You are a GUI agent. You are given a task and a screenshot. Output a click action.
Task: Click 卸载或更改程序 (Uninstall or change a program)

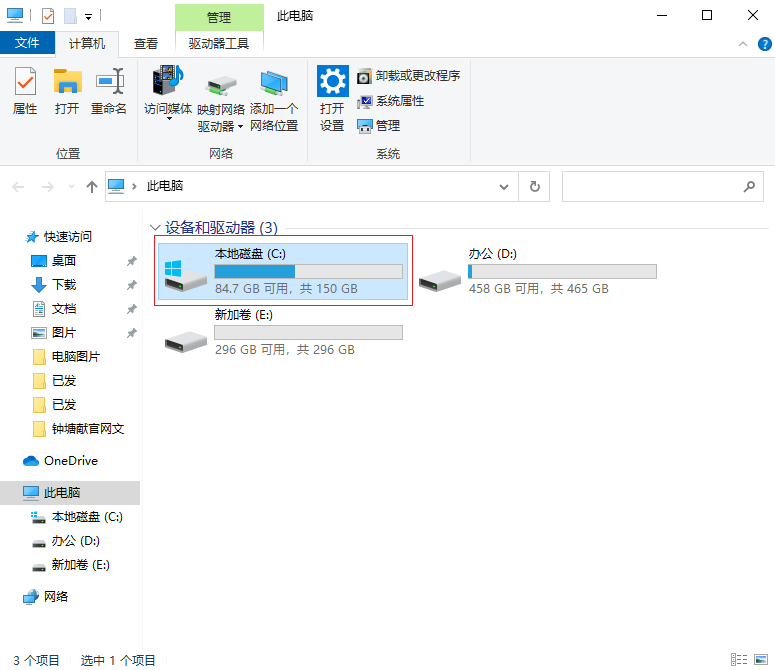point(408,76)
